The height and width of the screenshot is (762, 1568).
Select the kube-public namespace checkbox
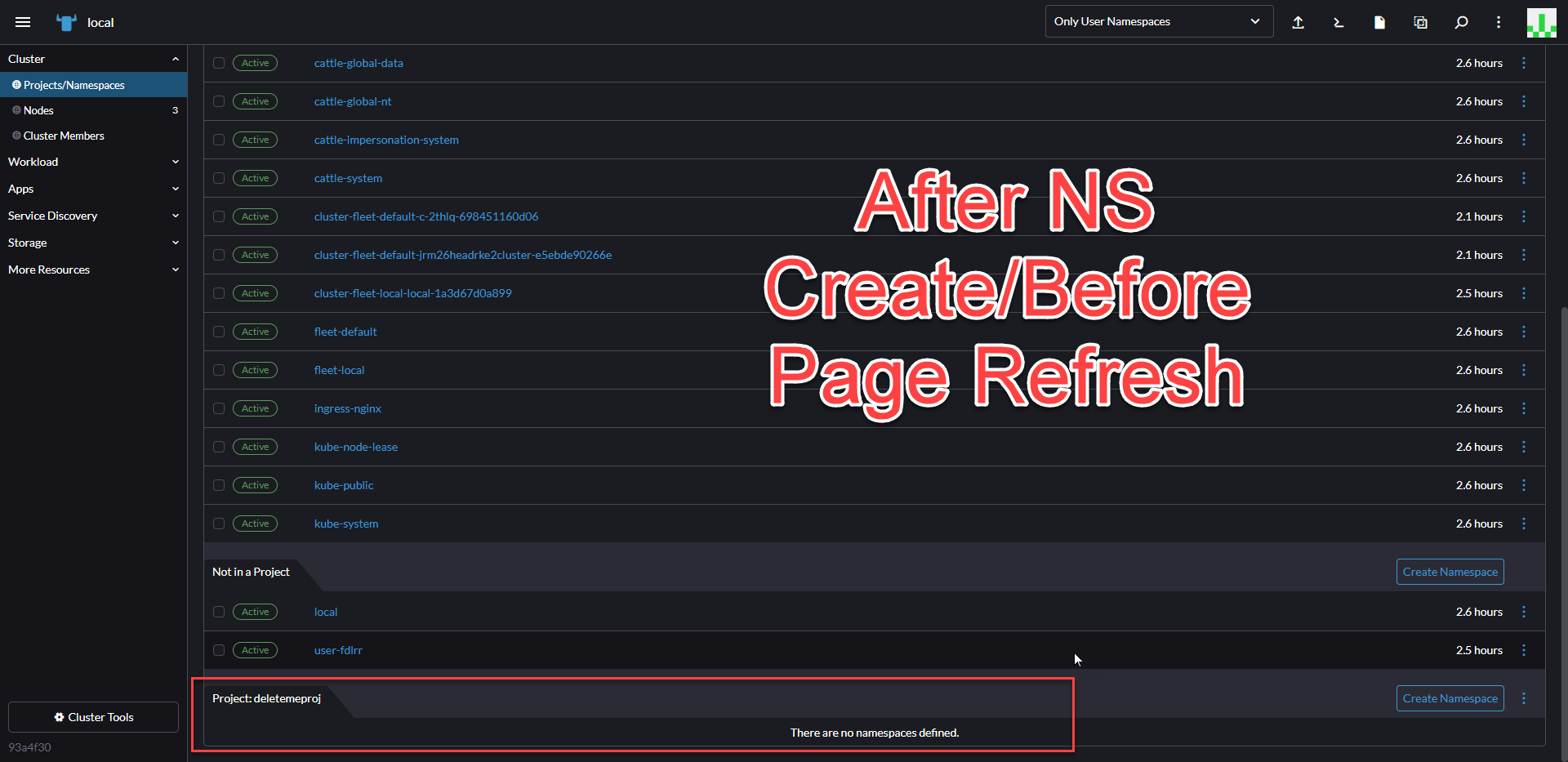pos(218,485)
